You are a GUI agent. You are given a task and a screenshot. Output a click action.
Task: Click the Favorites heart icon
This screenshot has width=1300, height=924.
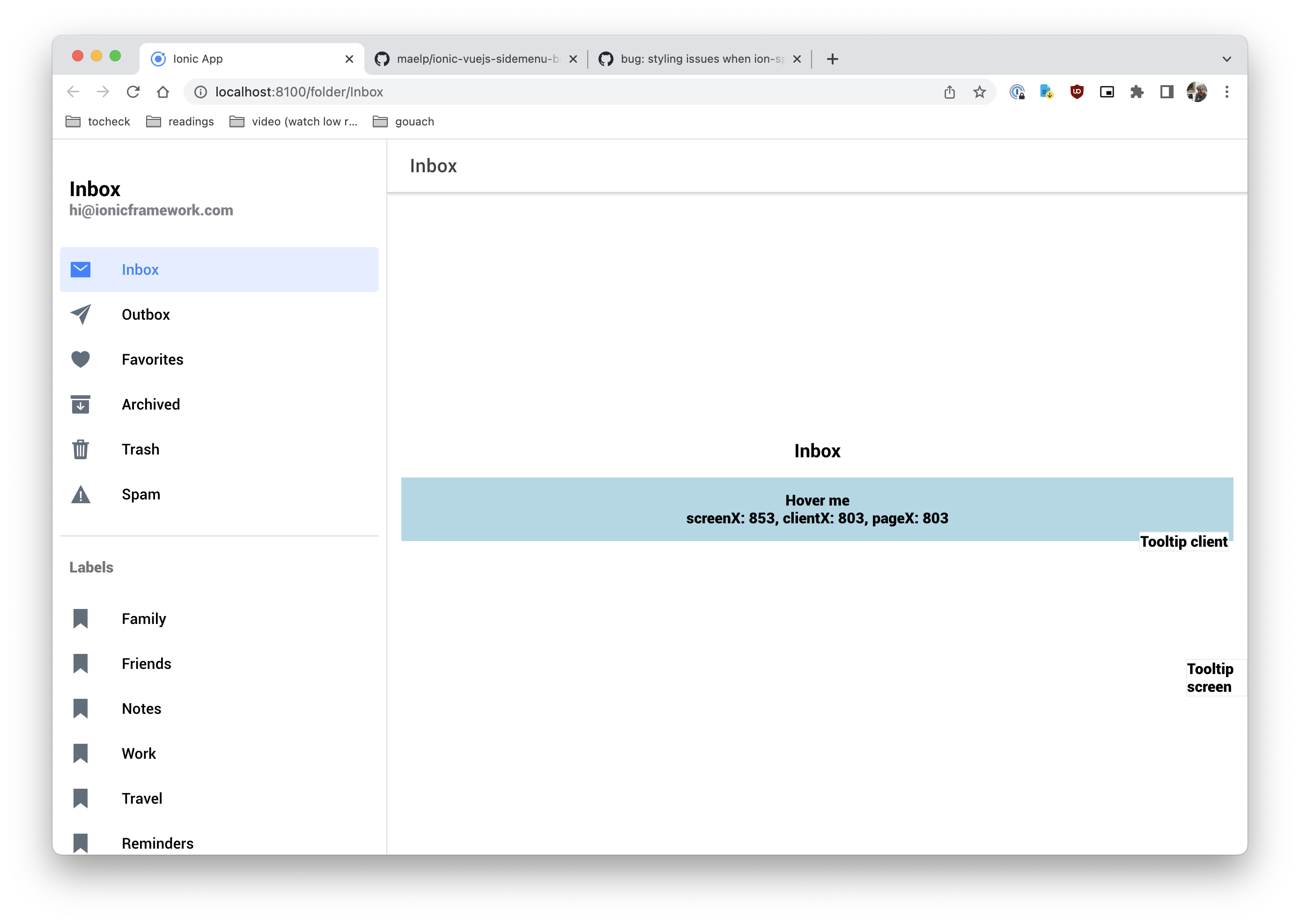(80, 359)
